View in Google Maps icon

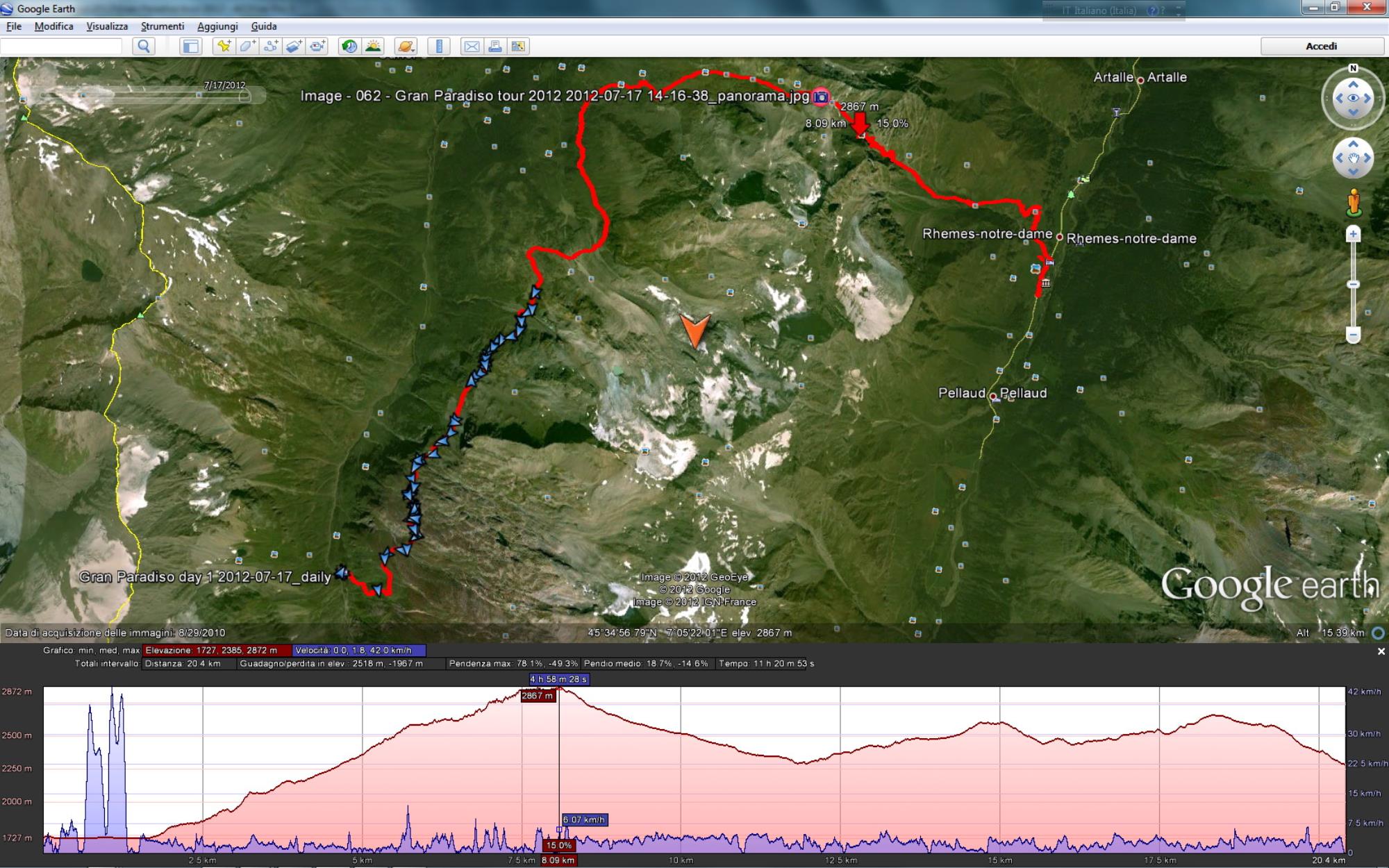pos(518,47)
